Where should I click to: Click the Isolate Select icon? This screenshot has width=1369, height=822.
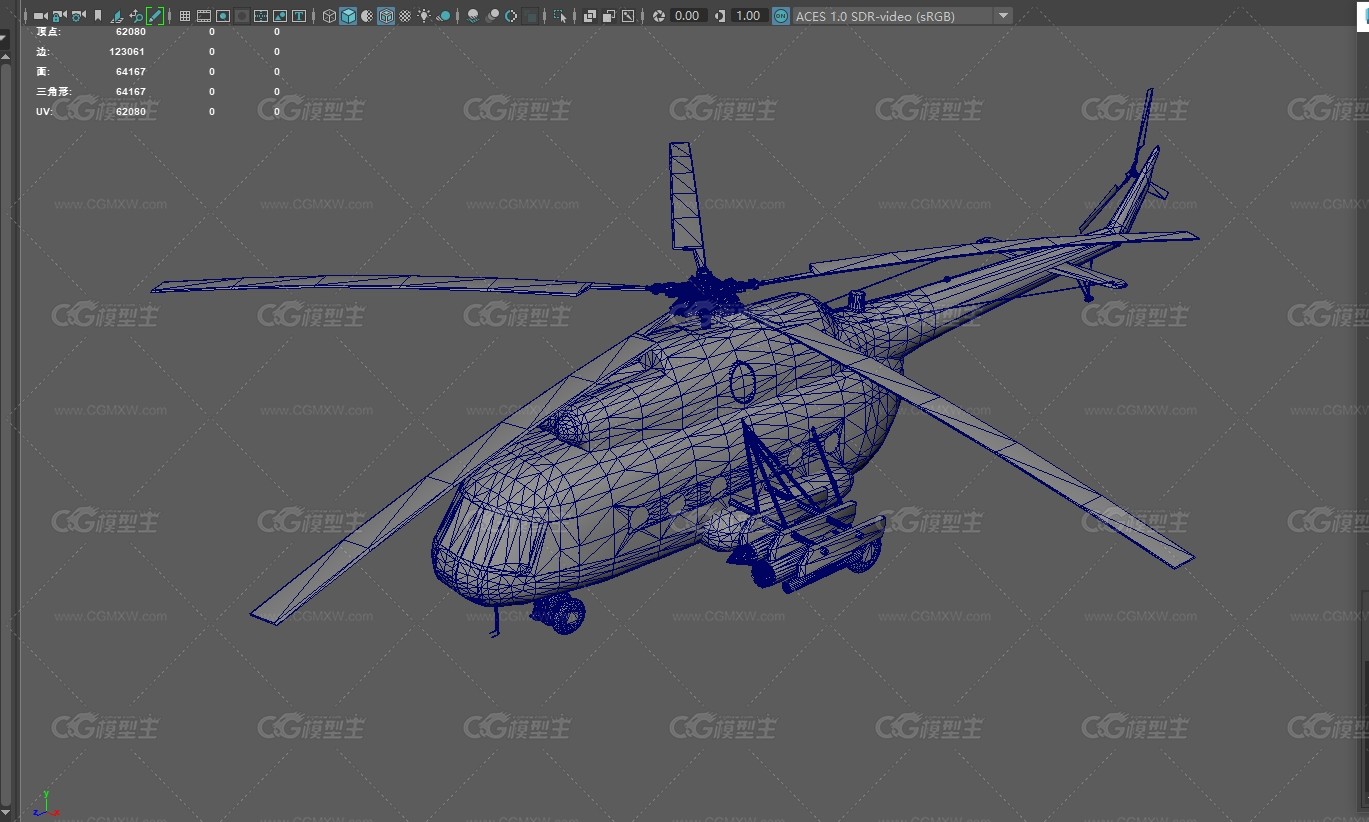(x=560, y=16)
